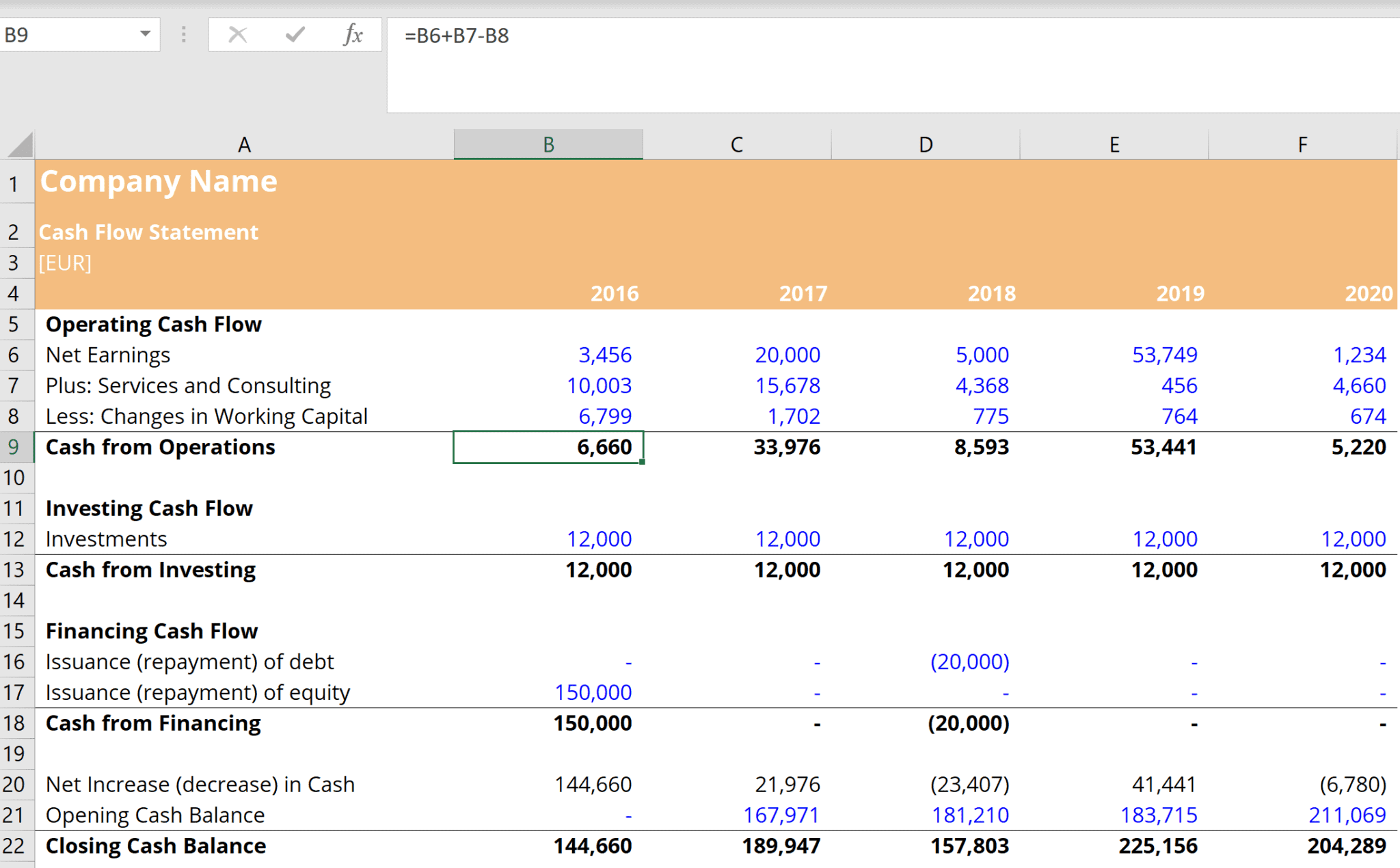Select row 22 header

(14, 846)
